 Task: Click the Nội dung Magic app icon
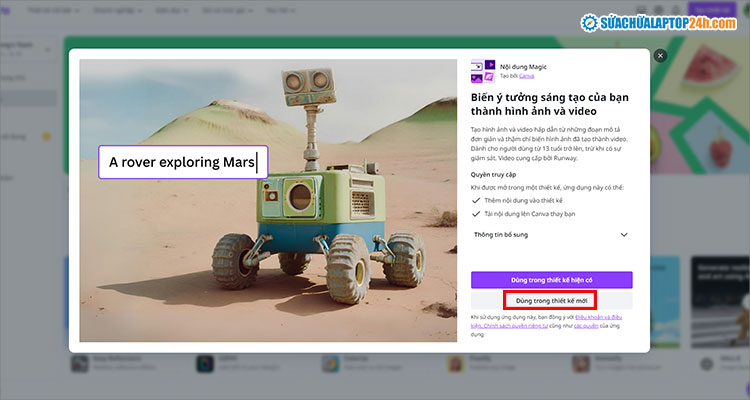482,71
